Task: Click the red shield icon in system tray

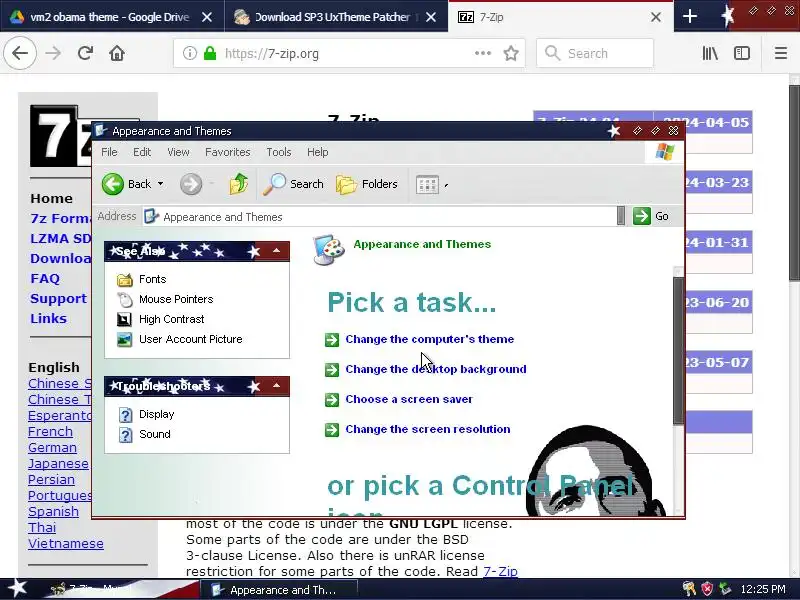Action: click(707, 589)
